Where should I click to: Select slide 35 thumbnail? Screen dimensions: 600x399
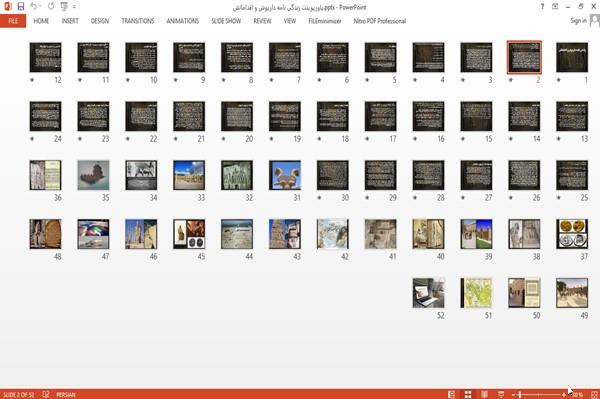click(93, 175)
